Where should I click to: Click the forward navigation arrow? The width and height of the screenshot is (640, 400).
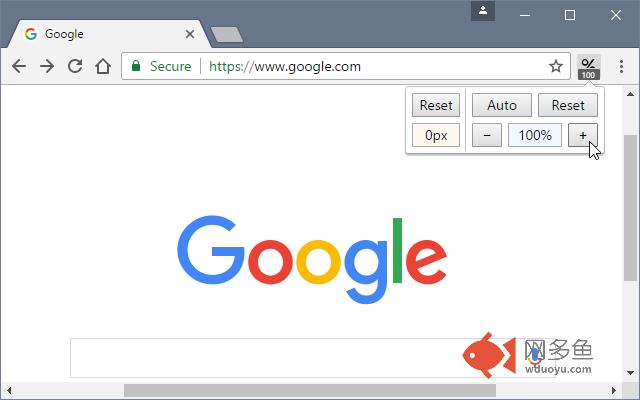tap(47, 66)
